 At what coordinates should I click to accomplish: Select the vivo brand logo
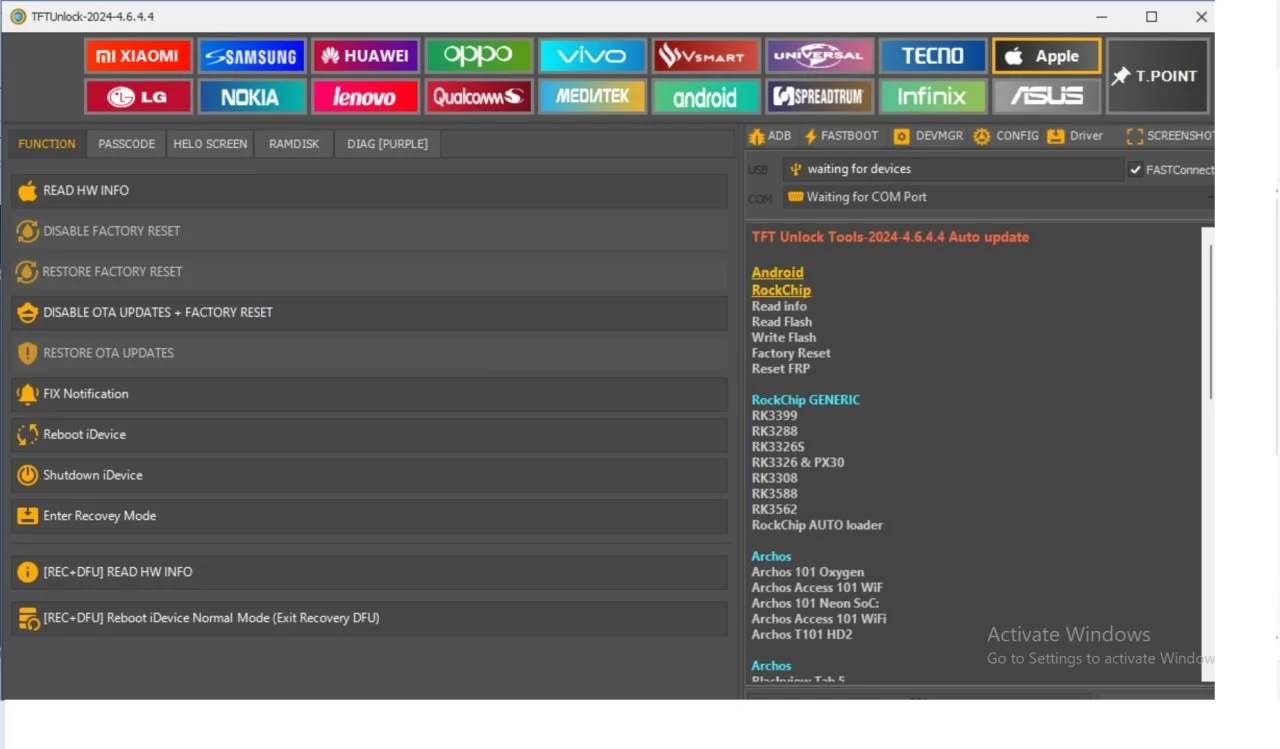coord(592,56)
